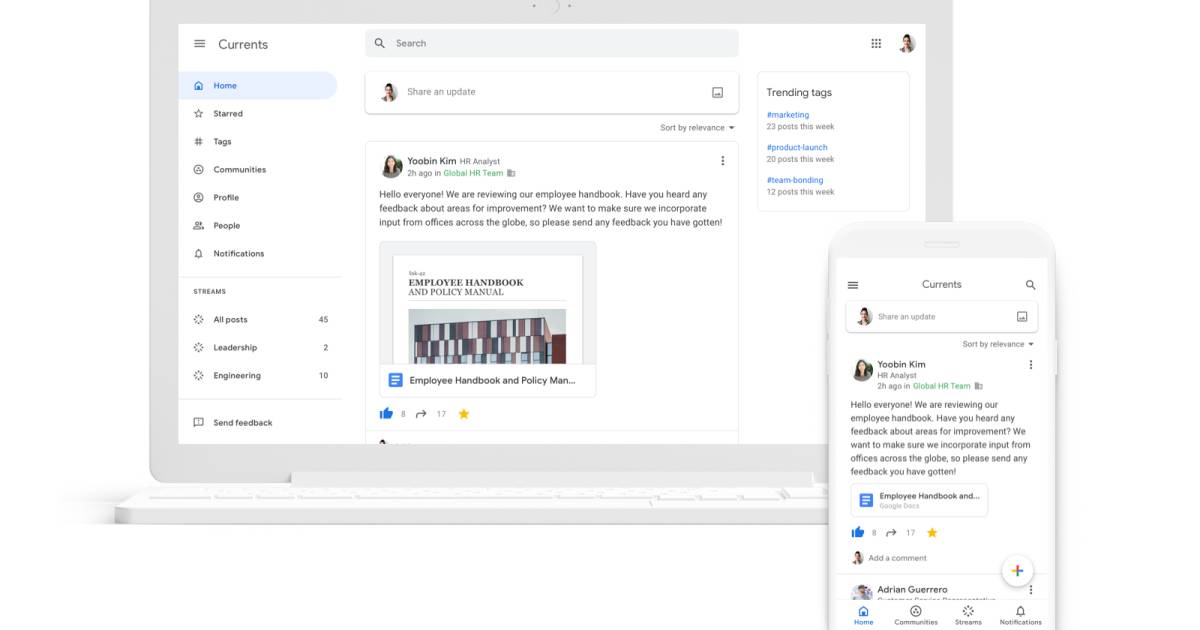Star the Employee Handbook post
The width and height of the screenshot is (1200, 630).
(464, 413)
